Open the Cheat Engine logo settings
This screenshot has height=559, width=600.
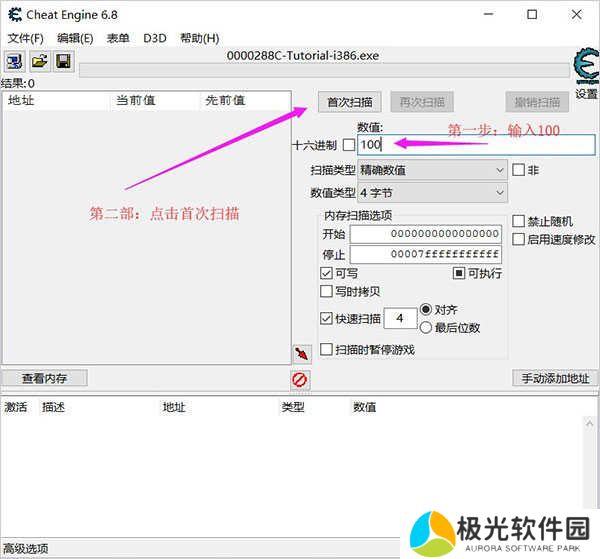coord(586,66)
